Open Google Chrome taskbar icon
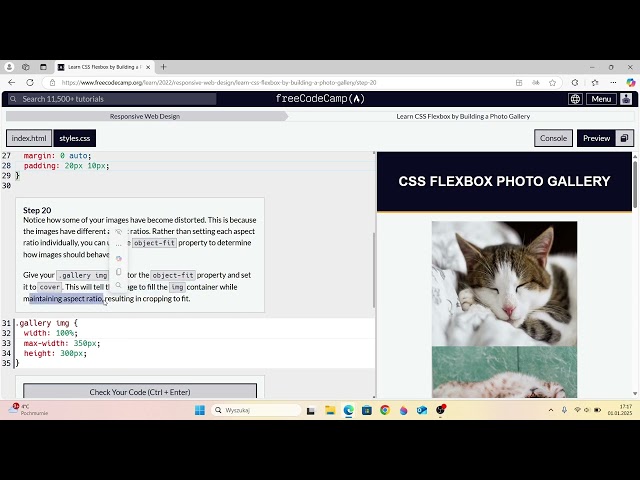This screenshot has height=480, width=640. [385, 410]
